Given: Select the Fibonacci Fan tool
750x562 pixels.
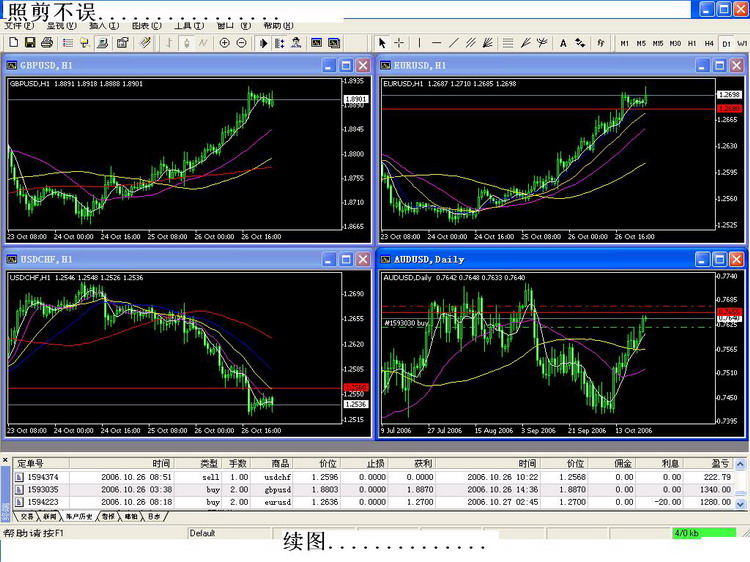Looking at the screenshot, I should [x=525, y=43].
